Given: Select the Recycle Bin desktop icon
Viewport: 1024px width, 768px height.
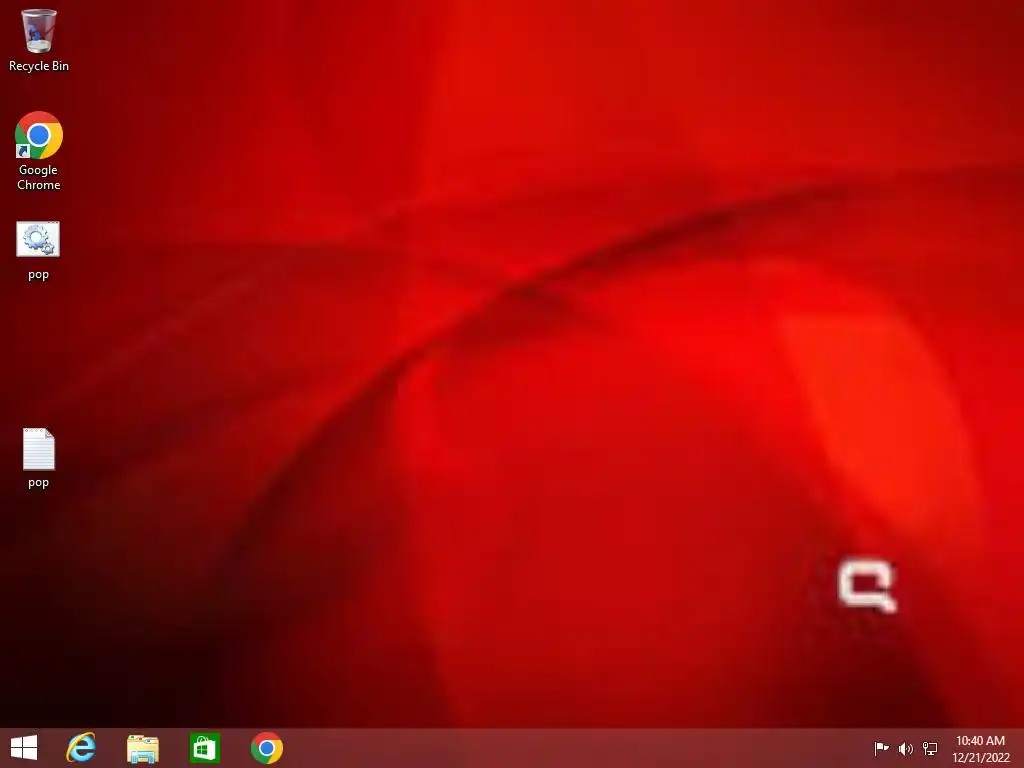Looking at the screenshot, I should [x=39, y=39].
